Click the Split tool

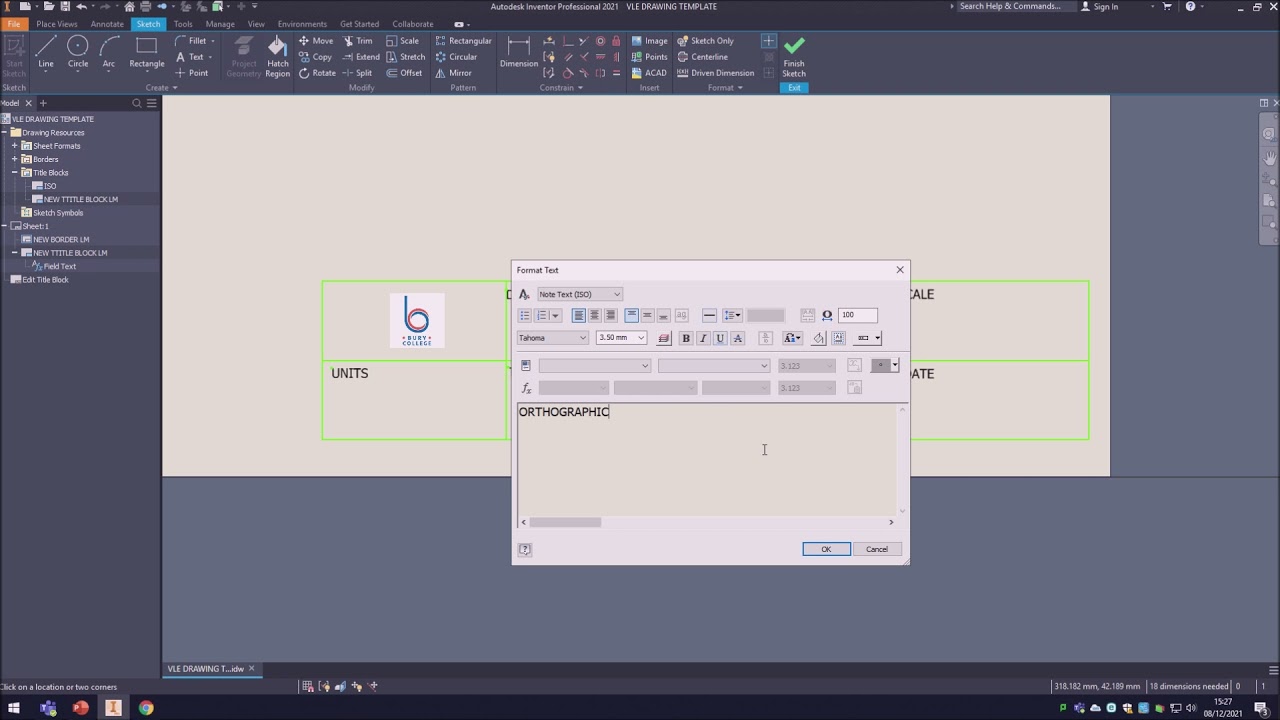[357, 73]
